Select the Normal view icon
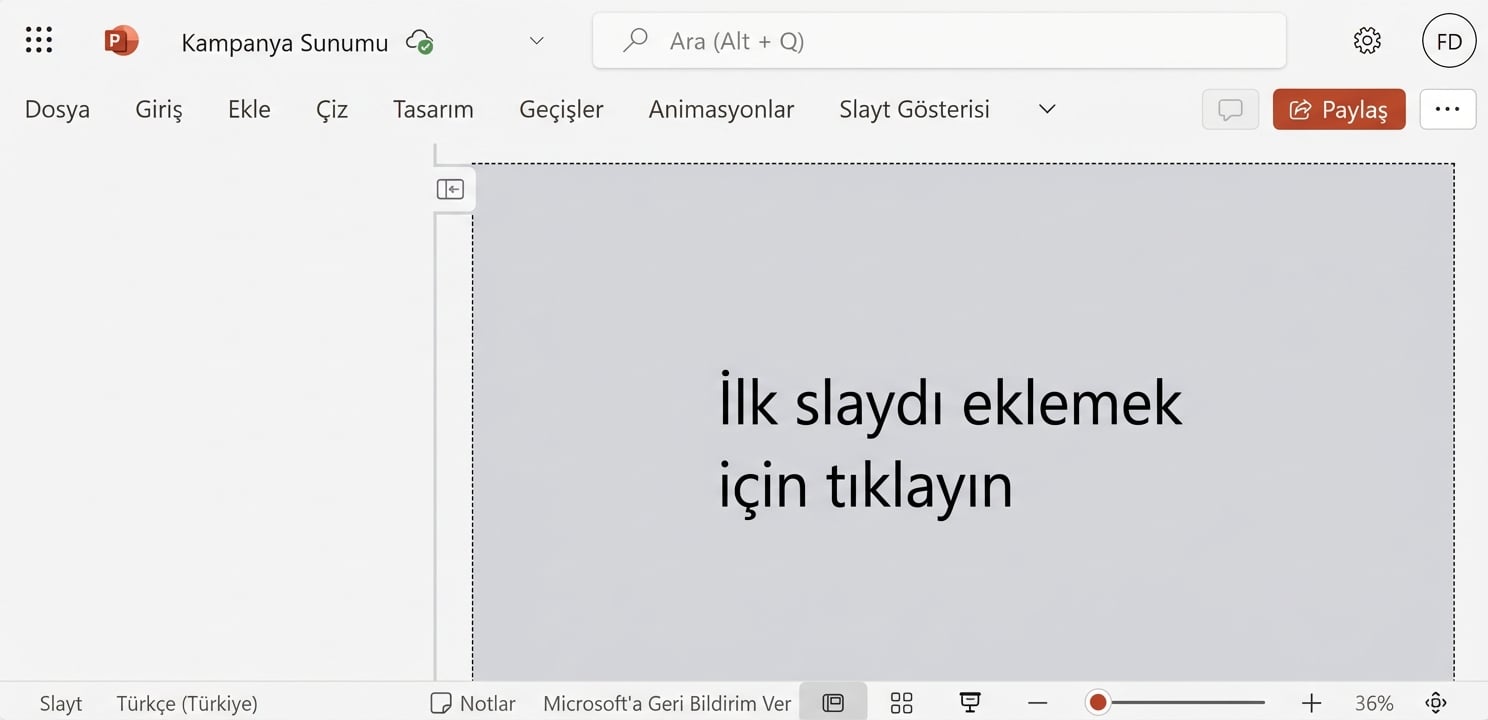This screenshot has width=1488, height=720. coord(832,702)
